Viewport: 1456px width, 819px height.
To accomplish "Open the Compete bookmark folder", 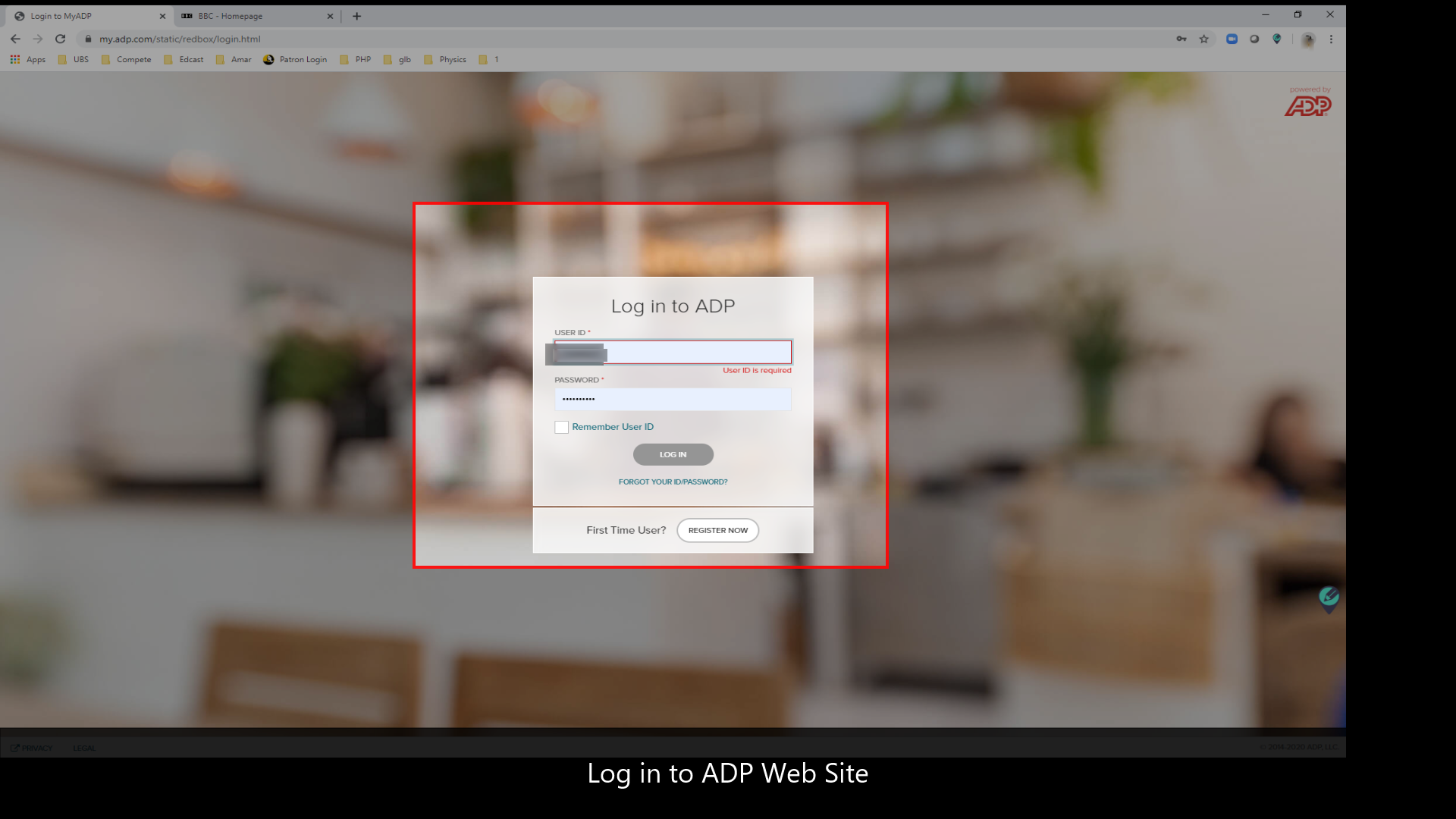I will tap(126, 59).
